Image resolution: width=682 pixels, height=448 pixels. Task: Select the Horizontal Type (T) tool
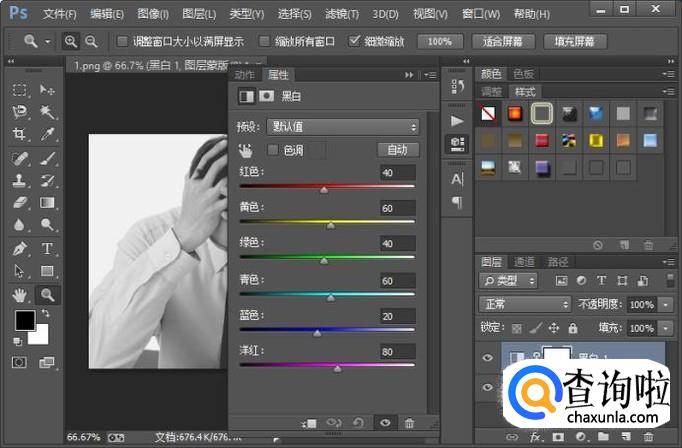[x=46, y=249]
